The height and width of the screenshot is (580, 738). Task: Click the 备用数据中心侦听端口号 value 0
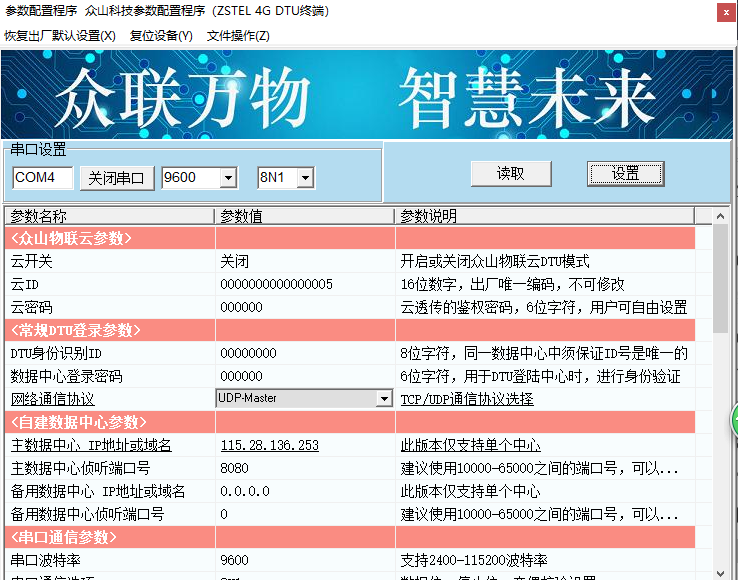pos(224,515)
